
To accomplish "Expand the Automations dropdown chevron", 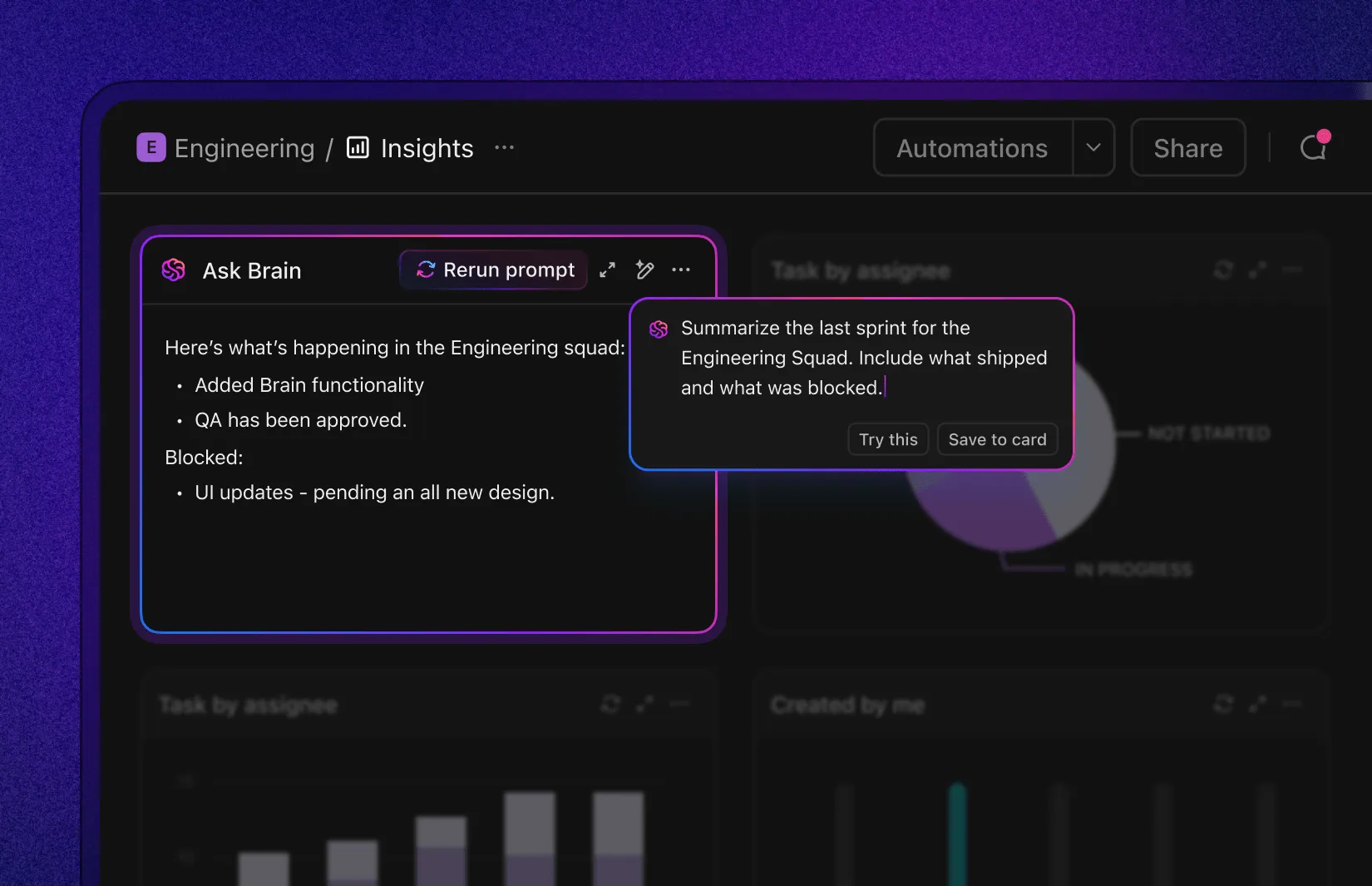I will [1093, 147].
